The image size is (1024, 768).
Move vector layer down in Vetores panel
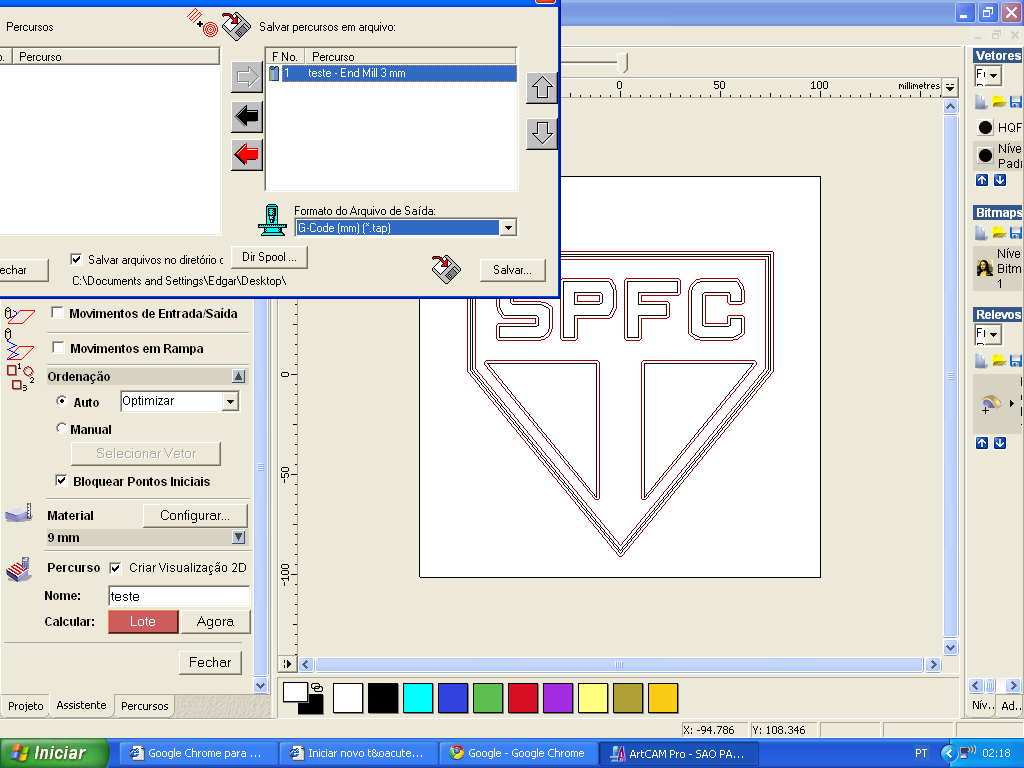[1000, 180]
